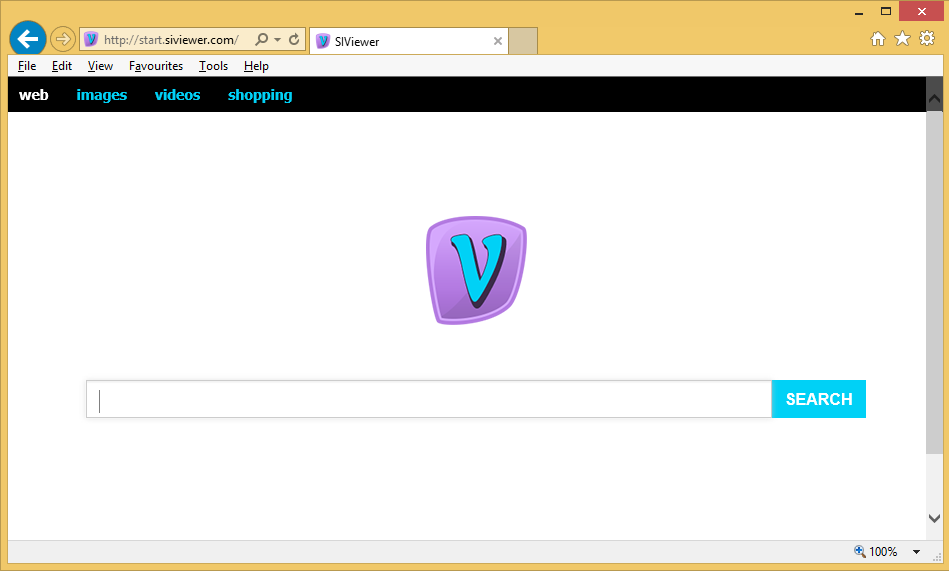Switch to images search
This screenshot has height=571, width=949.
tap(102, 96)
